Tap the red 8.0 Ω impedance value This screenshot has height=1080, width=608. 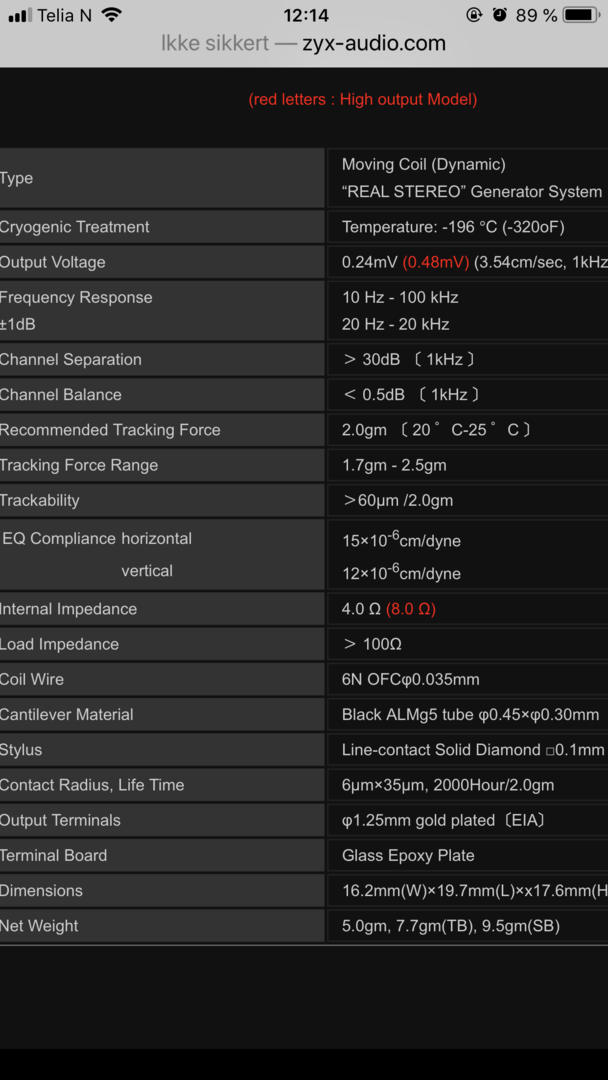[x=411, y=609]
